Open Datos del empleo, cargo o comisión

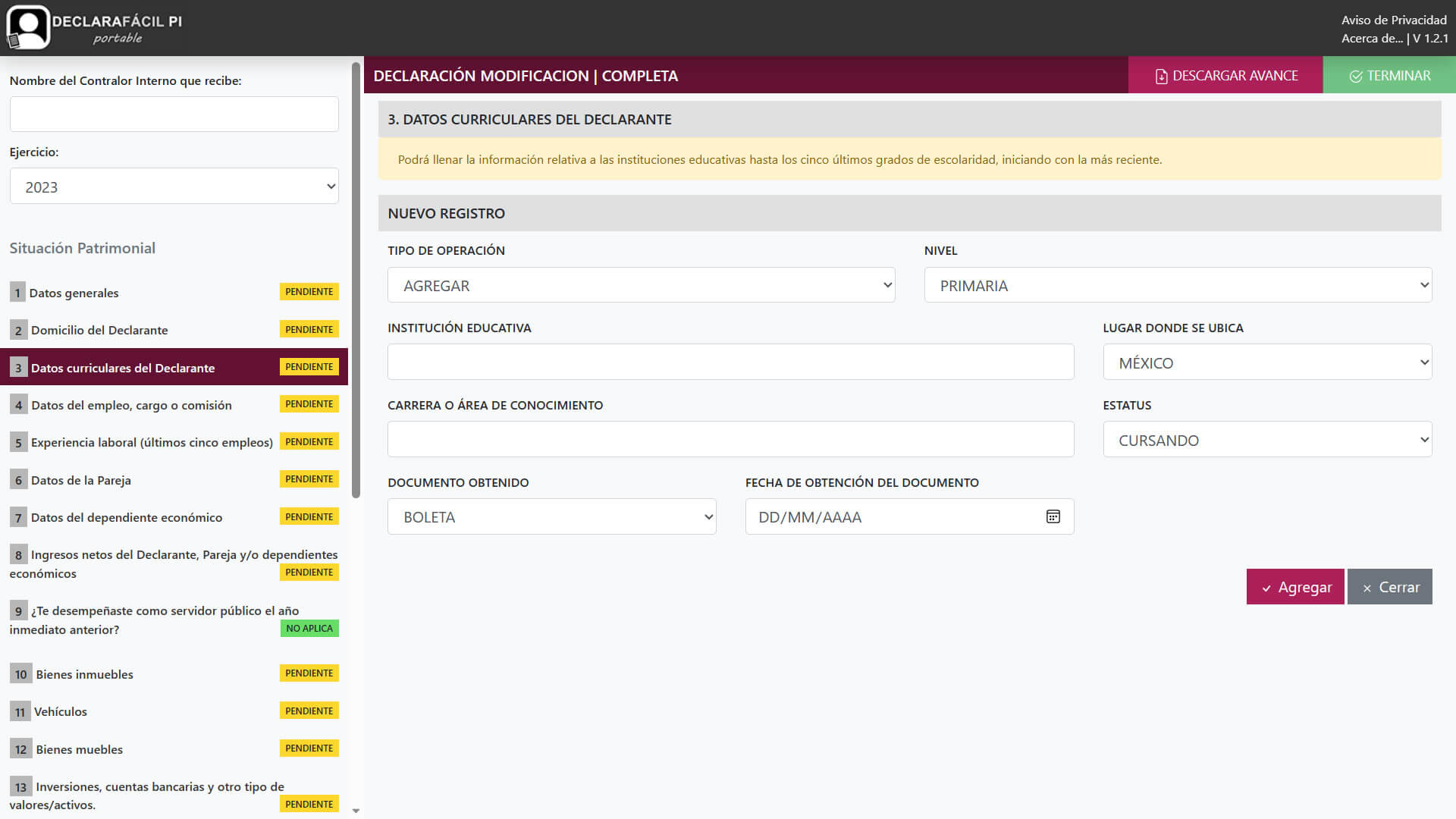[x=174, y=405]
